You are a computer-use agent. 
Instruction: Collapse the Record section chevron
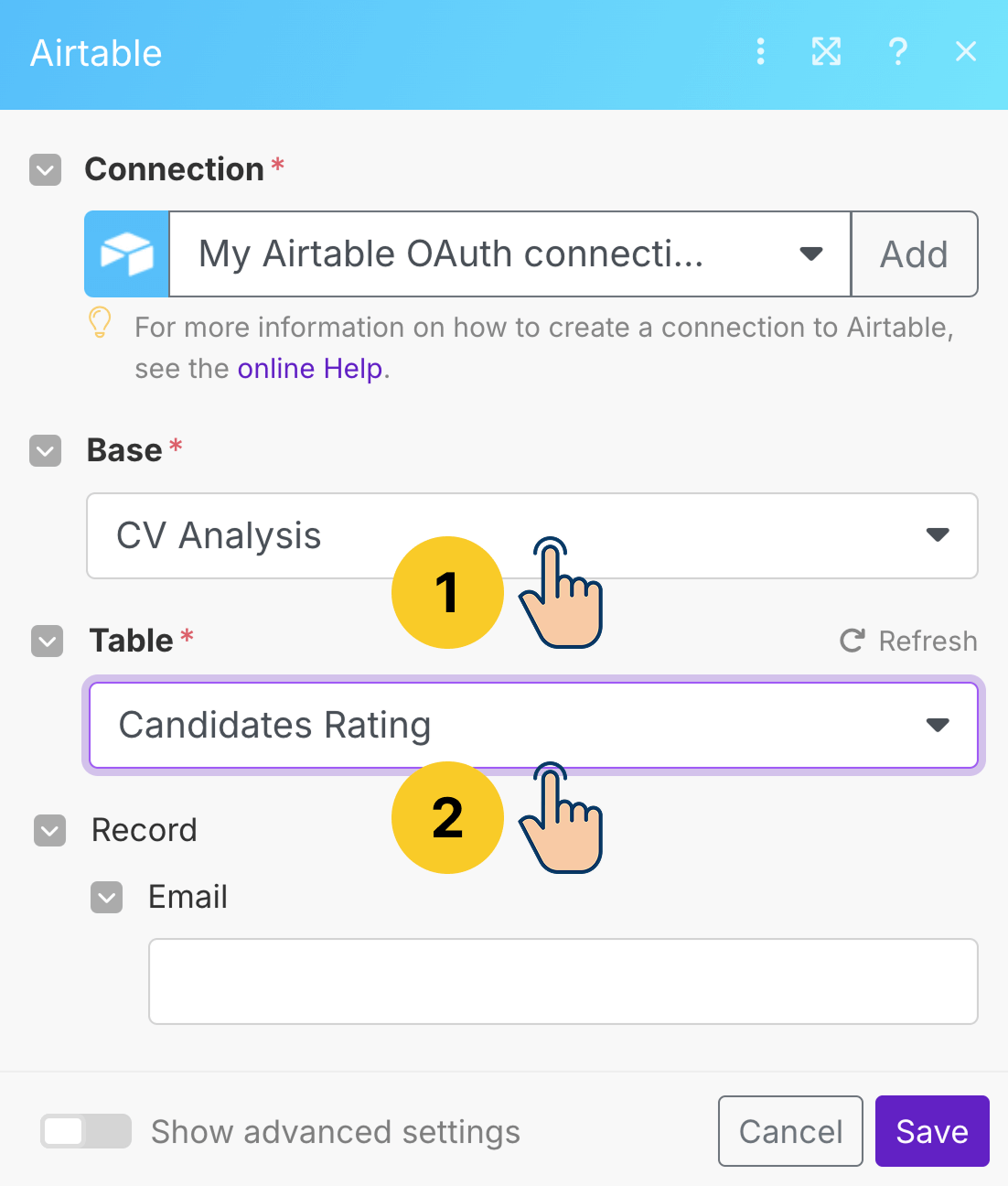point(50,831)
